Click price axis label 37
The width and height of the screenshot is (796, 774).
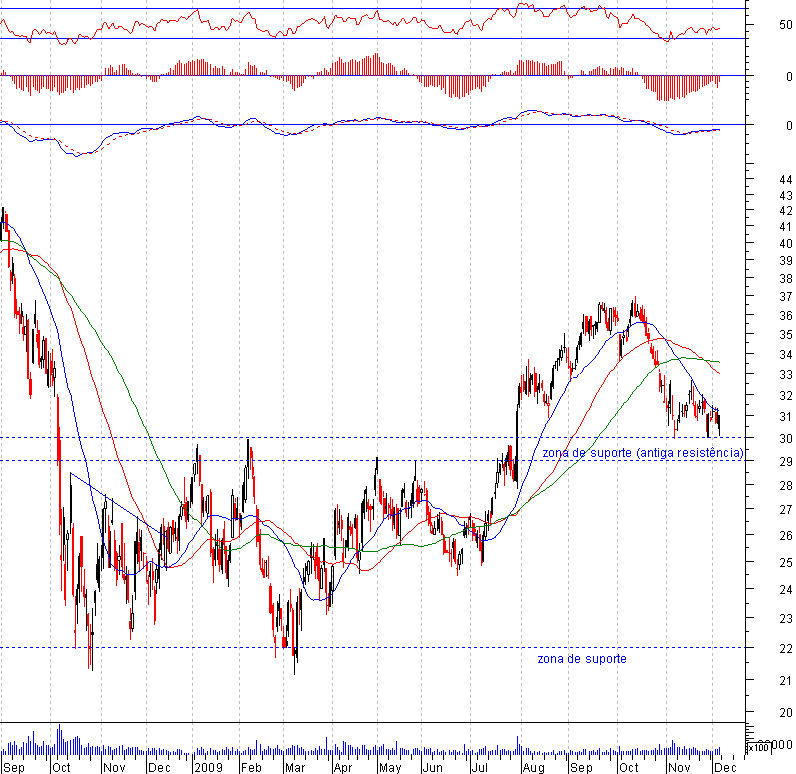[786, 297]
